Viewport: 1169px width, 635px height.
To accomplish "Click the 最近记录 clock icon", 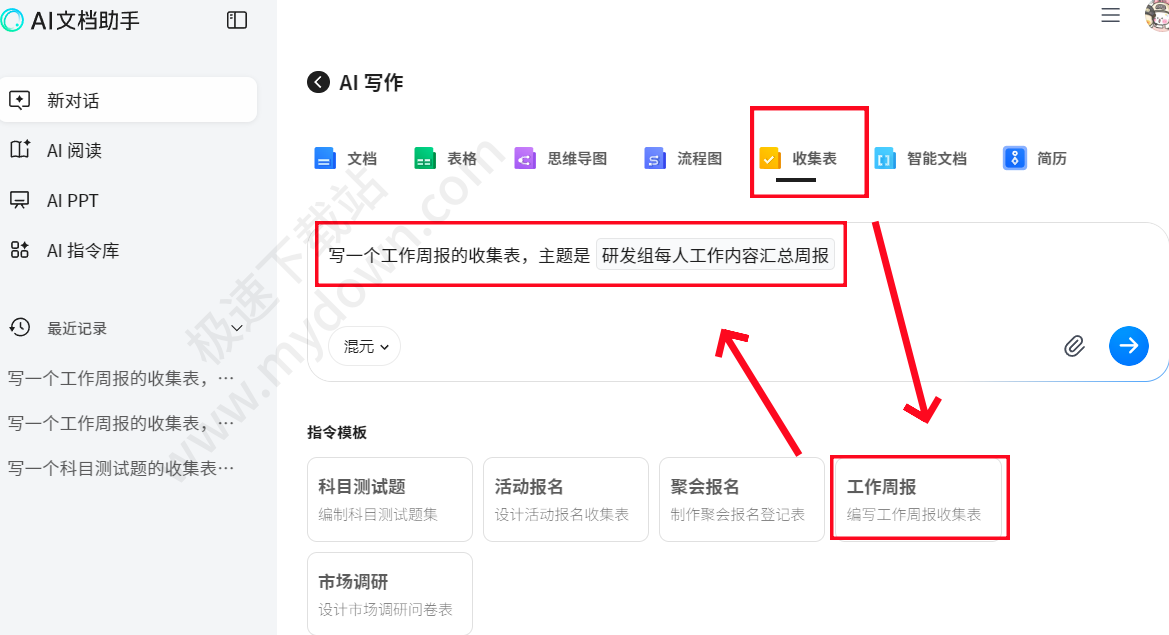I will click(20, 327).
